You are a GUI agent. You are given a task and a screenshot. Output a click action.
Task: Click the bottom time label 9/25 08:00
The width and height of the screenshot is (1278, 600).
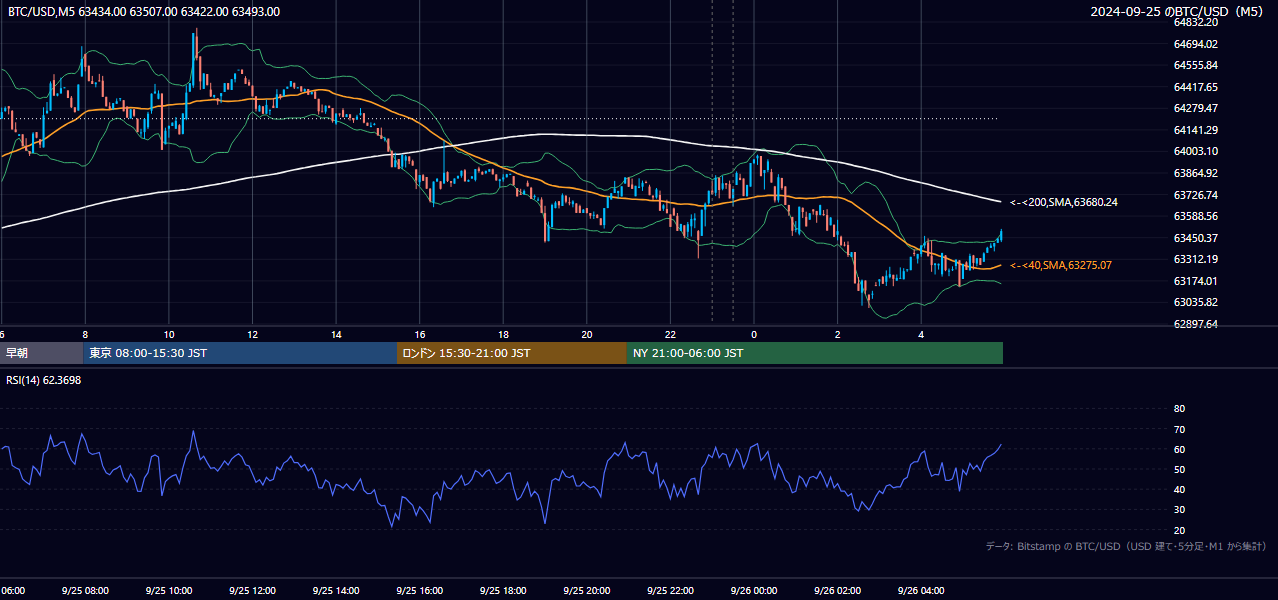(84, 591)
